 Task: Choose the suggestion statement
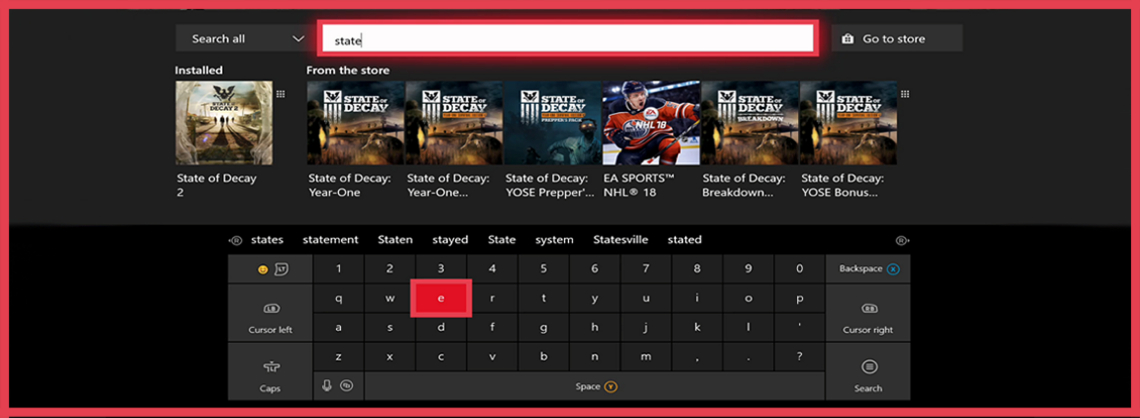click(x=331, y=239)
